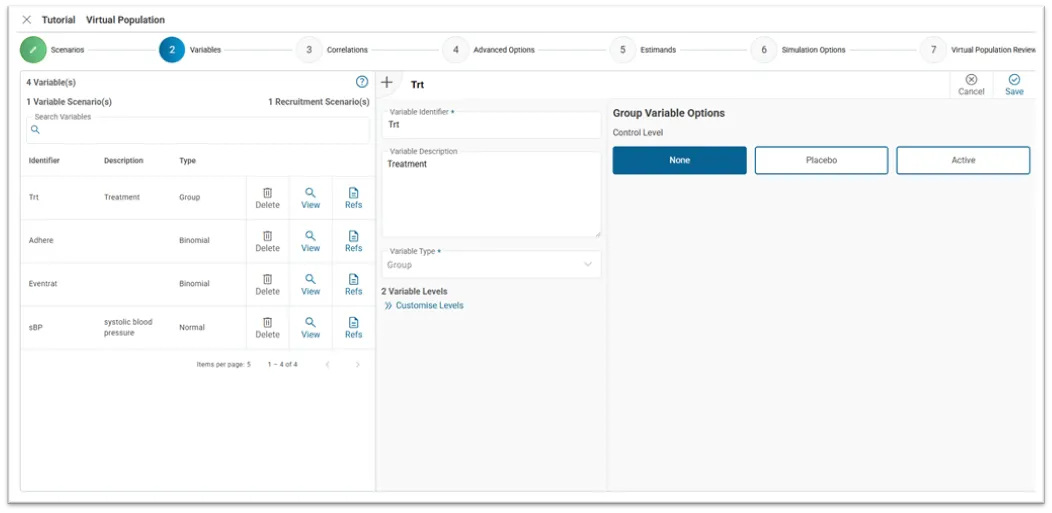Choose Active as control level

point(963,160)
